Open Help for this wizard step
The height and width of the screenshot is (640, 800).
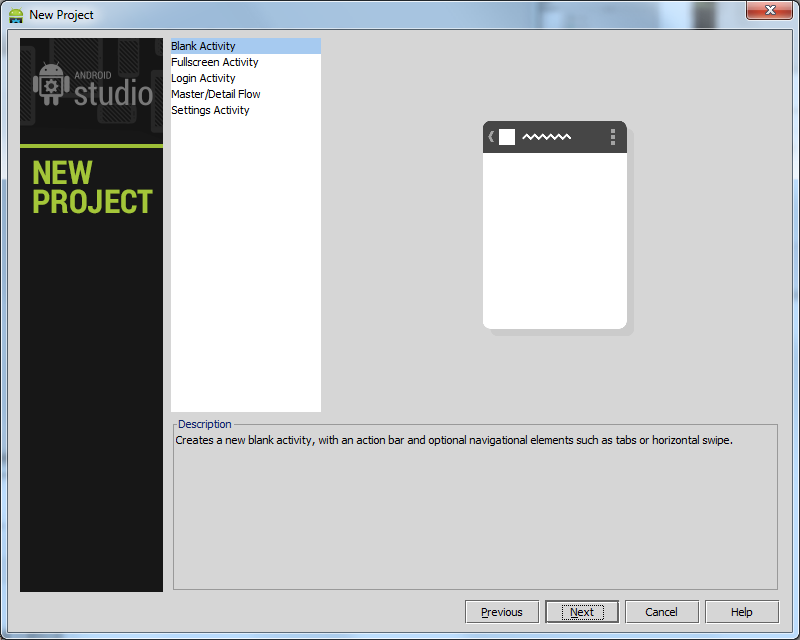741,611
